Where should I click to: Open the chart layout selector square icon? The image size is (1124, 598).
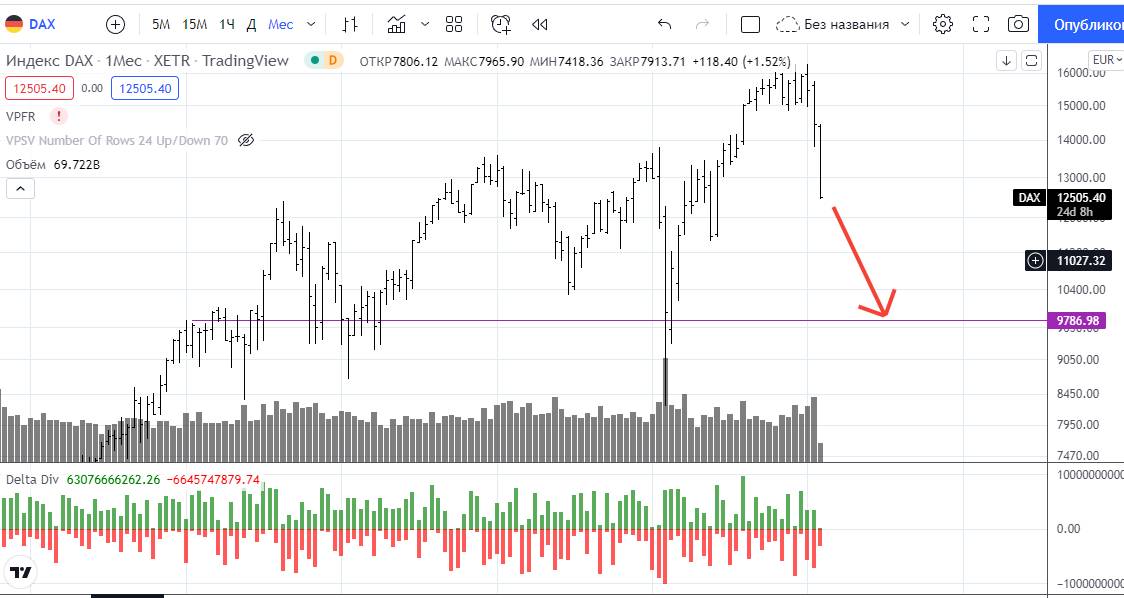click(750, 24)
